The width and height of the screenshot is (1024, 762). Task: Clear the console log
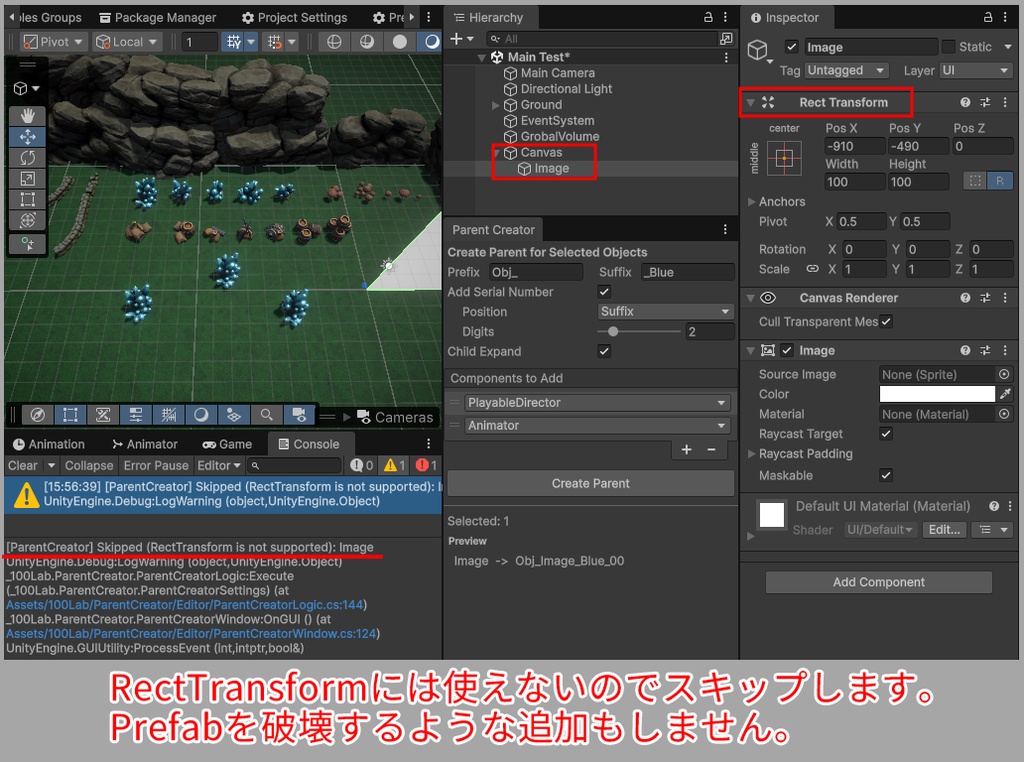[x=23, y=466]
